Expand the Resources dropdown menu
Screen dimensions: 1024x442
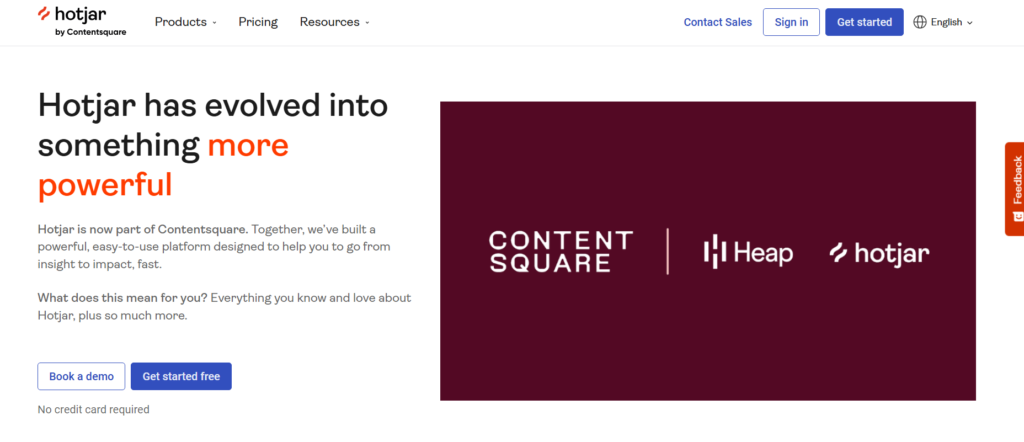(334, 22)
